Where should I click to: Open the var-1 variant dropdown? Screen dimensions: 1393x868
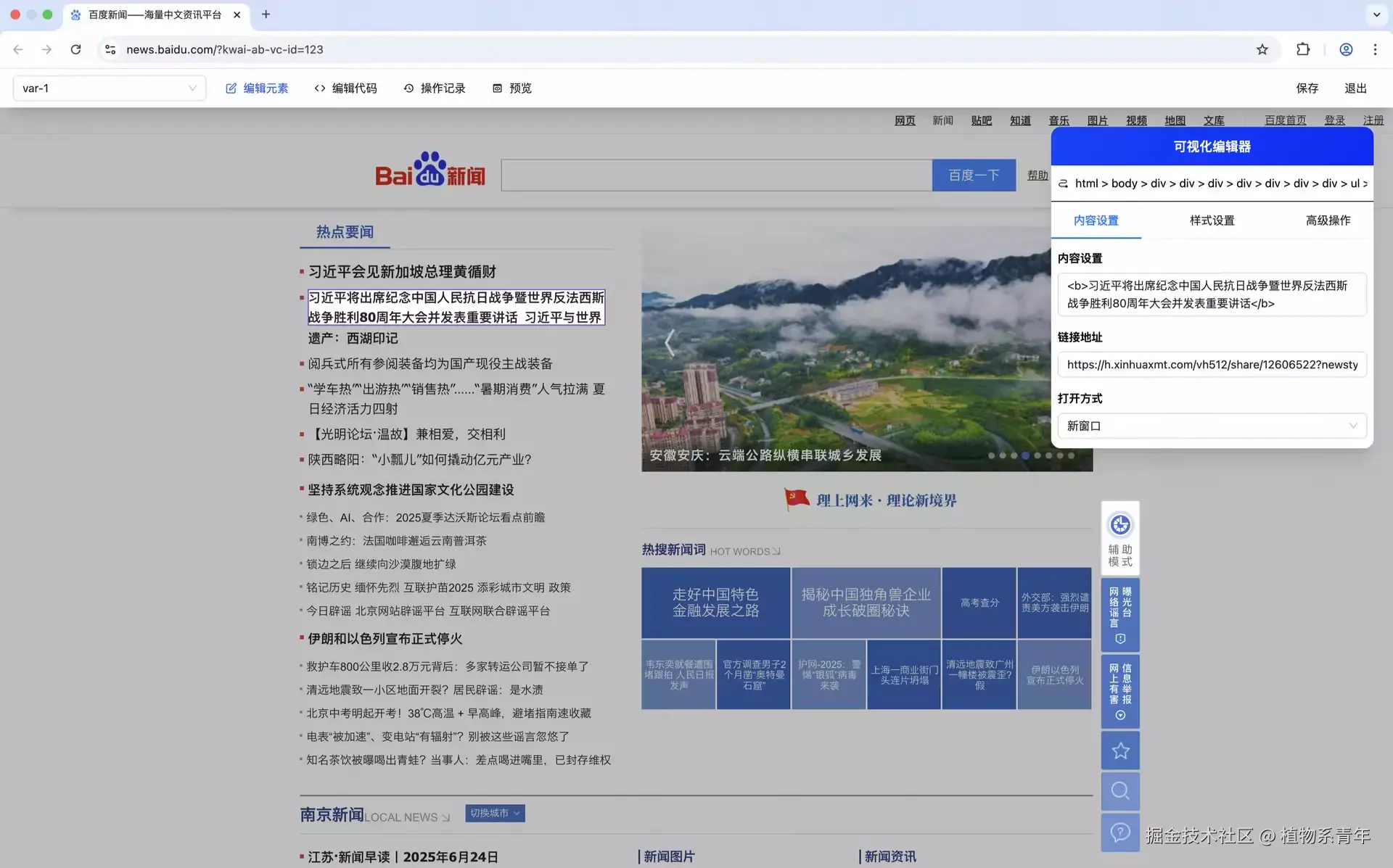(109, 88)
